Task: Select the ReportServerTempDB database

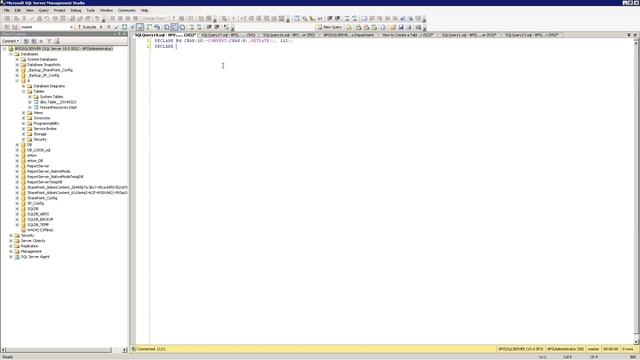Action: click(44, 182)
